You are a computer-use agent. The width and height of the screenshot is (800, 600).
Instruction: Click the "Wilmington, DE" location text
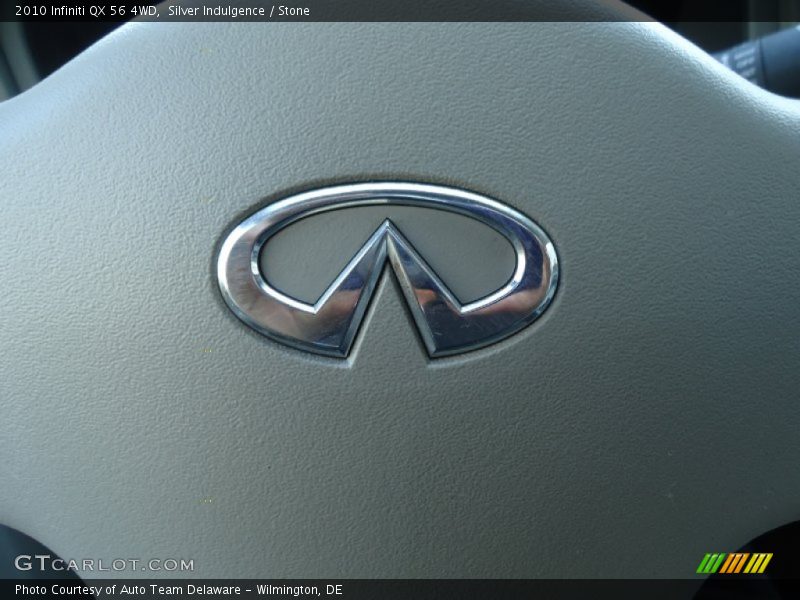coord(299,590)
